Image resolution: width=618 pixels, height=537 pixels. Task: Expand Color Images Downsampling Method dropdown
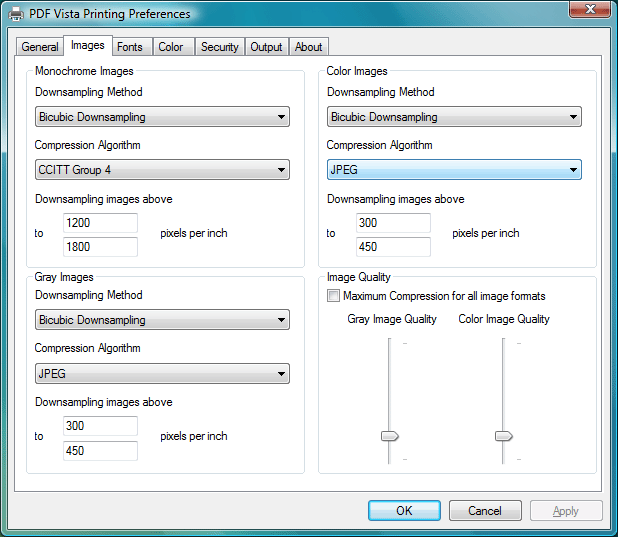pyautogui.click(x=454, y=117)
